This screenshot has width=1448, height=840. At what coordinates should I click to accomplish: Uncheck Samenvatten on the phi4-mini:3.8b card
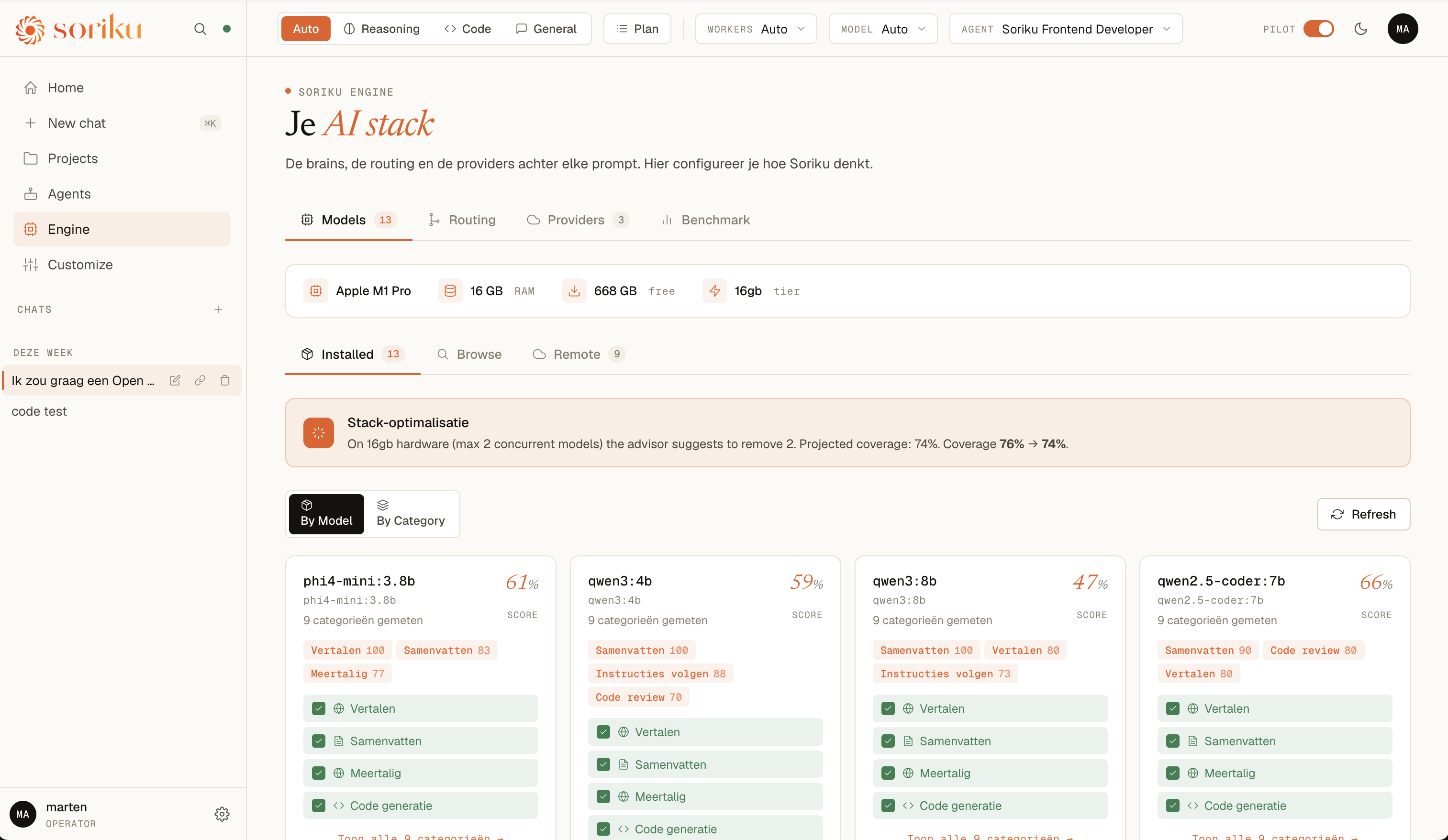coord(318,741)
